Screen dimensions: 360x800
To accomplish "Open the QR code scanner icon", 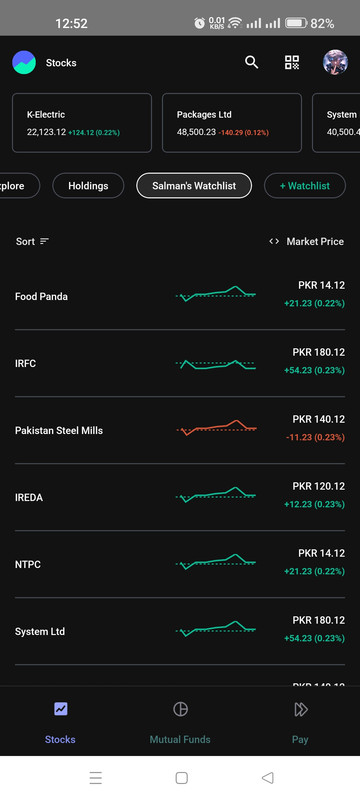I will click(292, 62).
